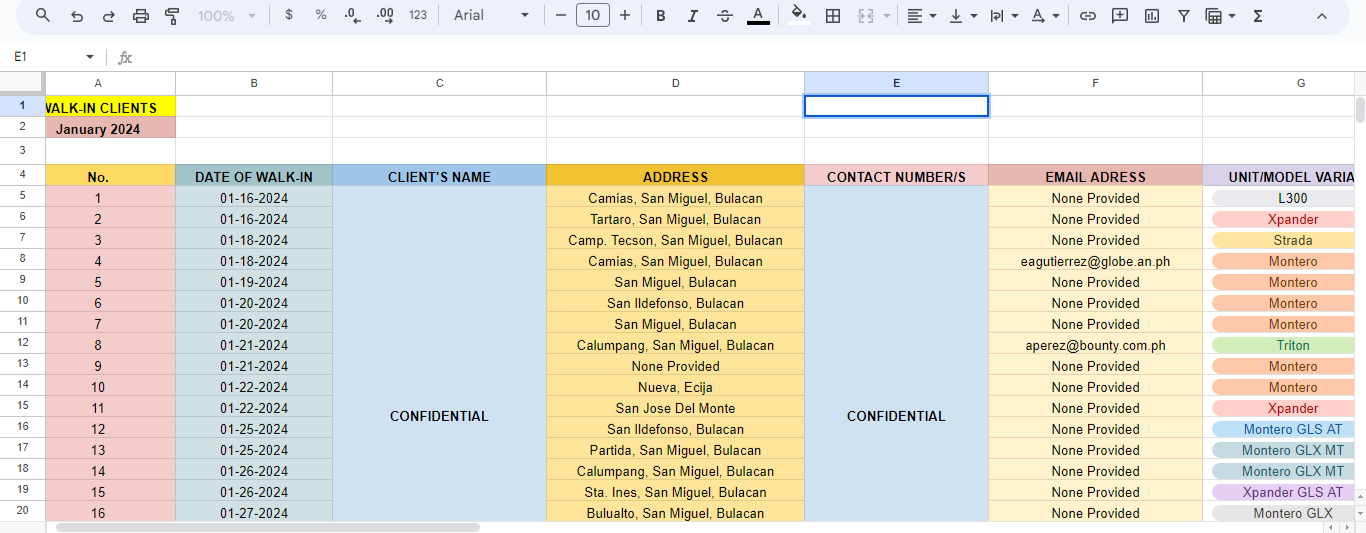This screenshot has width=1366, height=533.
Task: Open the Name Box dropdown arrow
Action: pos(90,57)
